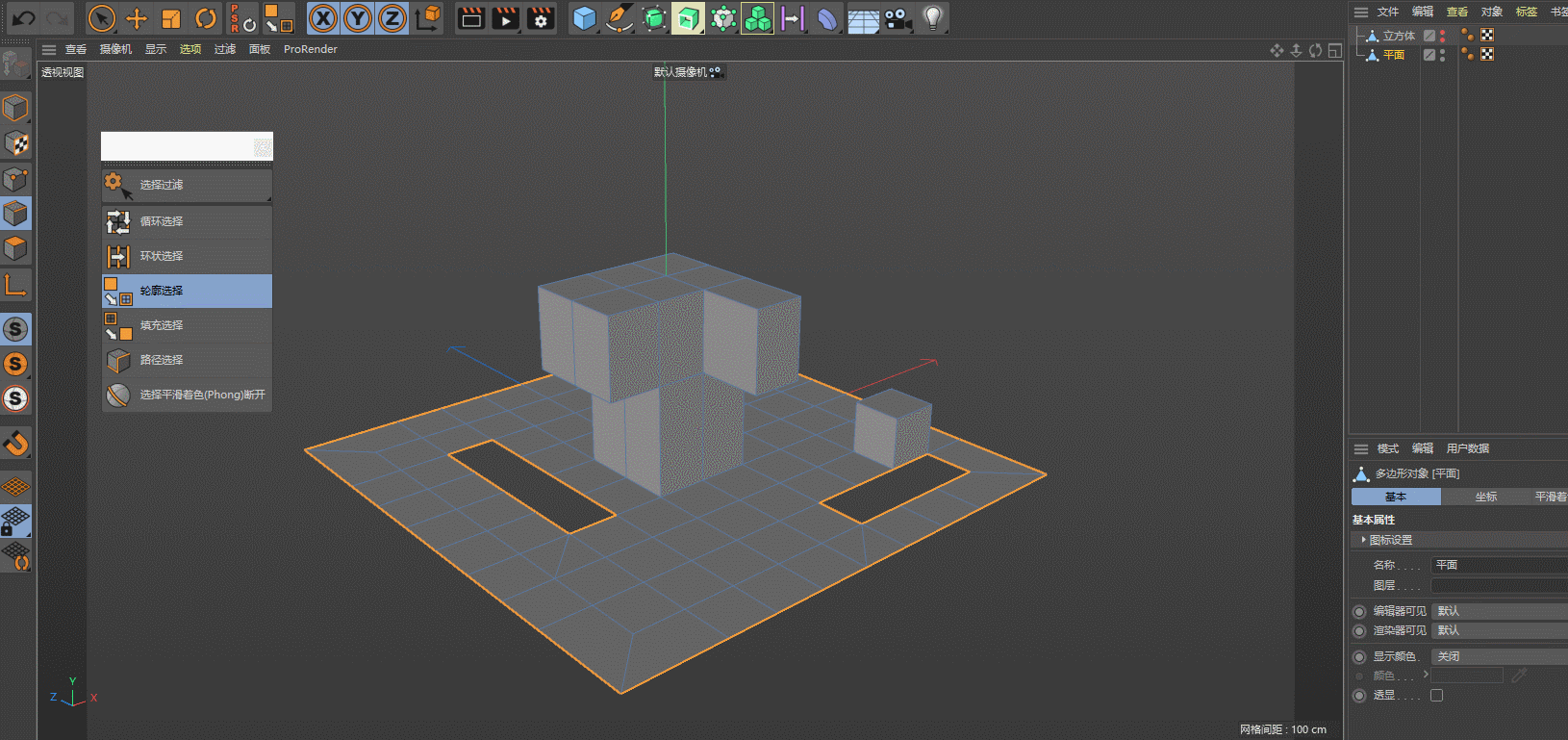The height and width of the screenshot is (740, 1568).
Task: Open the 显示颜色 dropdown
Action: pos(1498,656)
